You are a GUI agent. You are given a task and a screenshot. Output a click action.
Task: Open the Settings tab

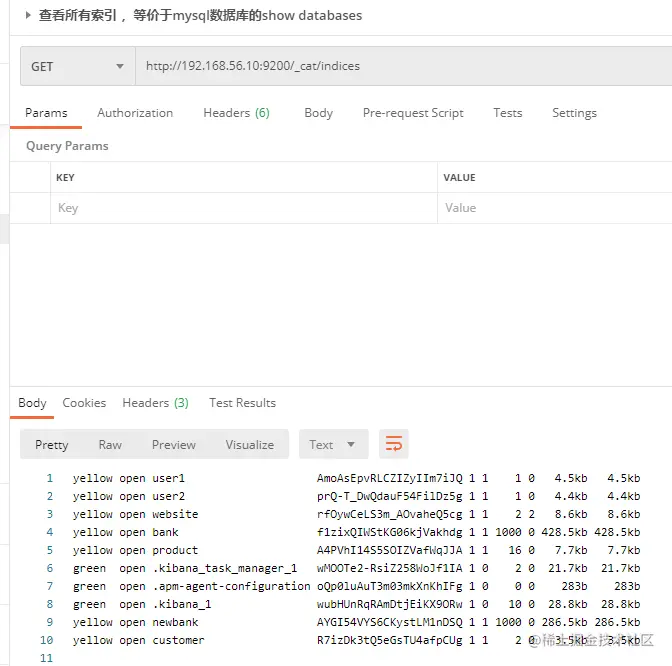click(574, 113)
